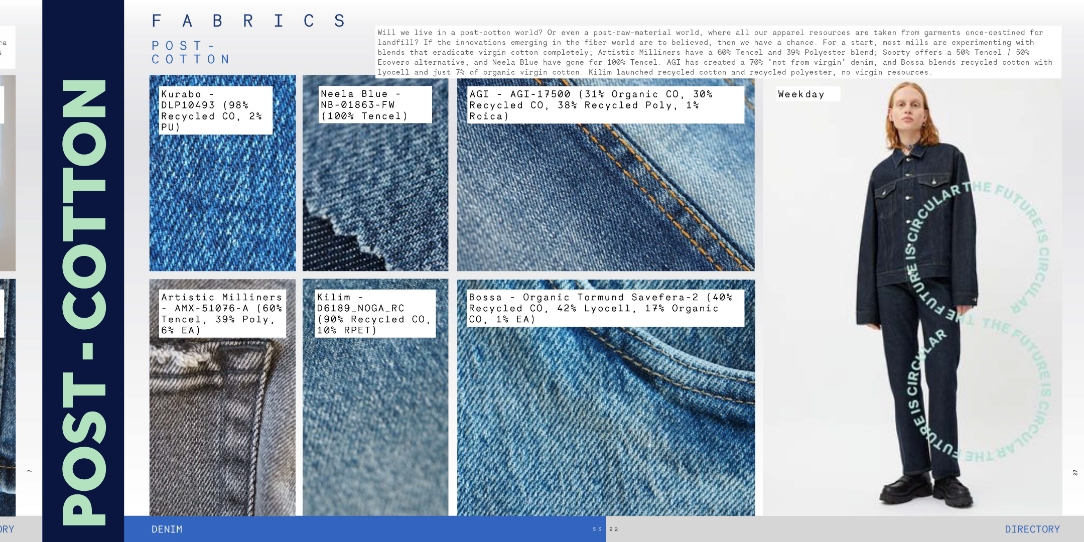Click the Neela Blue 100% Tencel caption
Image resolution: width=1084 pixels, height=542 pixels.
[375, 104]
